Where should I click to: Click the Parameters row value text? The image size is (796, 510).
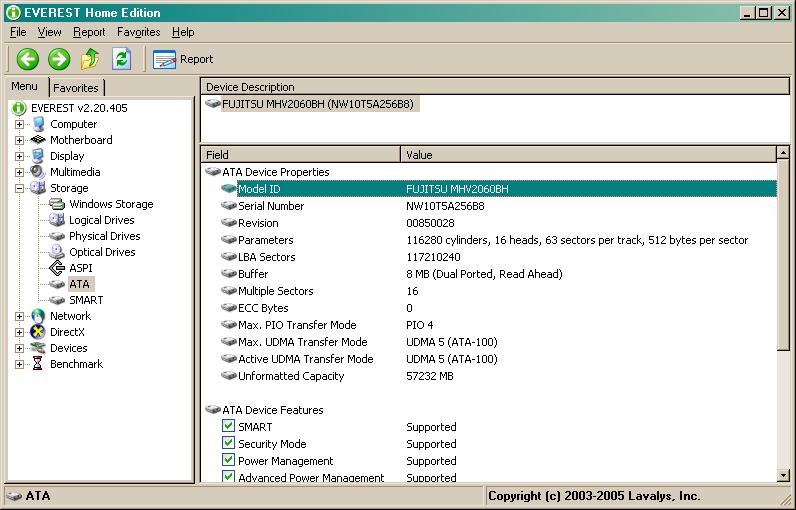(x=577, y=240)
